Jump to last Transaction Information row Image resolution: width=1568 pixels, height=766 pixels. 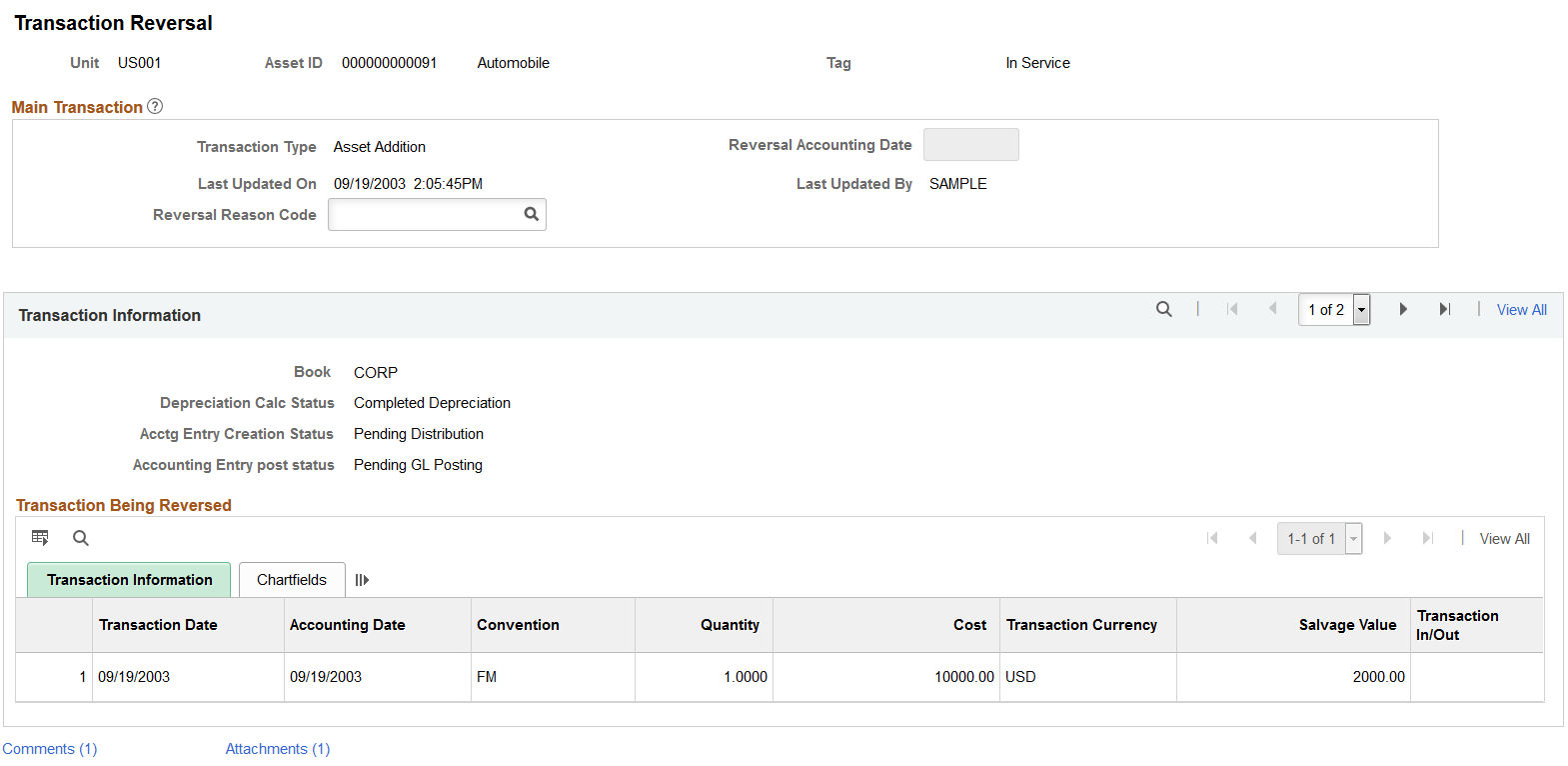[1444, 309]
